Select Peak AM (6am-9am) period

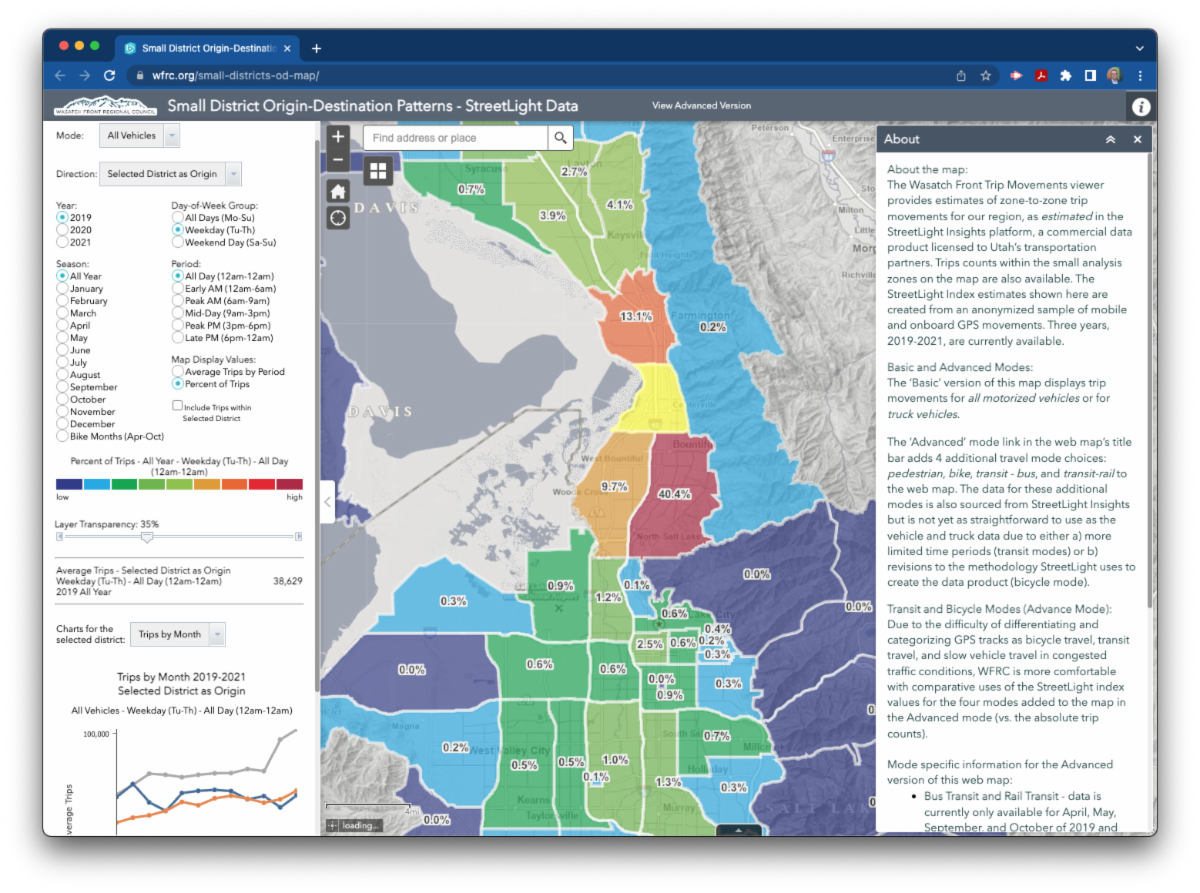(x=178, y=300)
